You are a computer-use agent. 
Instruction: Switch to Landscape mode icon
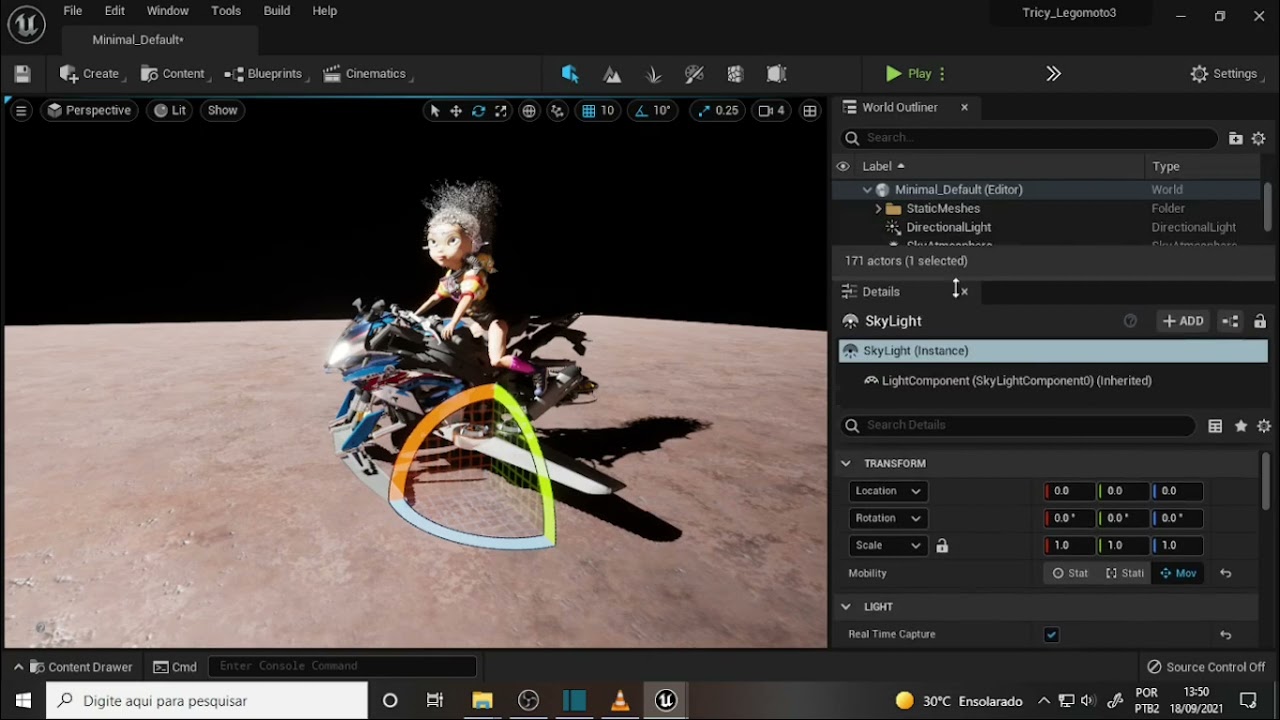click(612, 74)
